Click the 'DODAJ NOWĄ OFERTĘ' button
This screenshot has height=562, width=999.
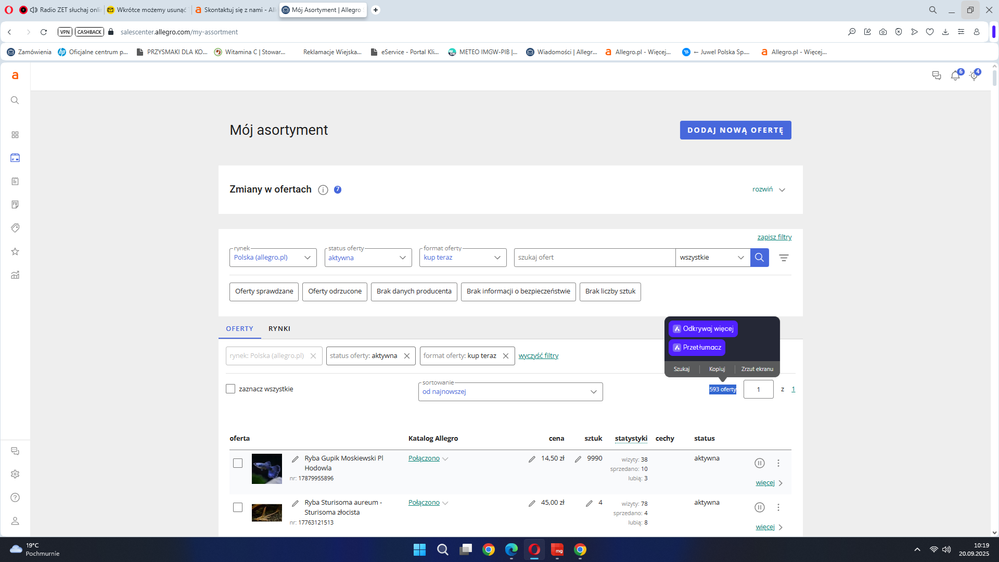[x=735, y=130]
